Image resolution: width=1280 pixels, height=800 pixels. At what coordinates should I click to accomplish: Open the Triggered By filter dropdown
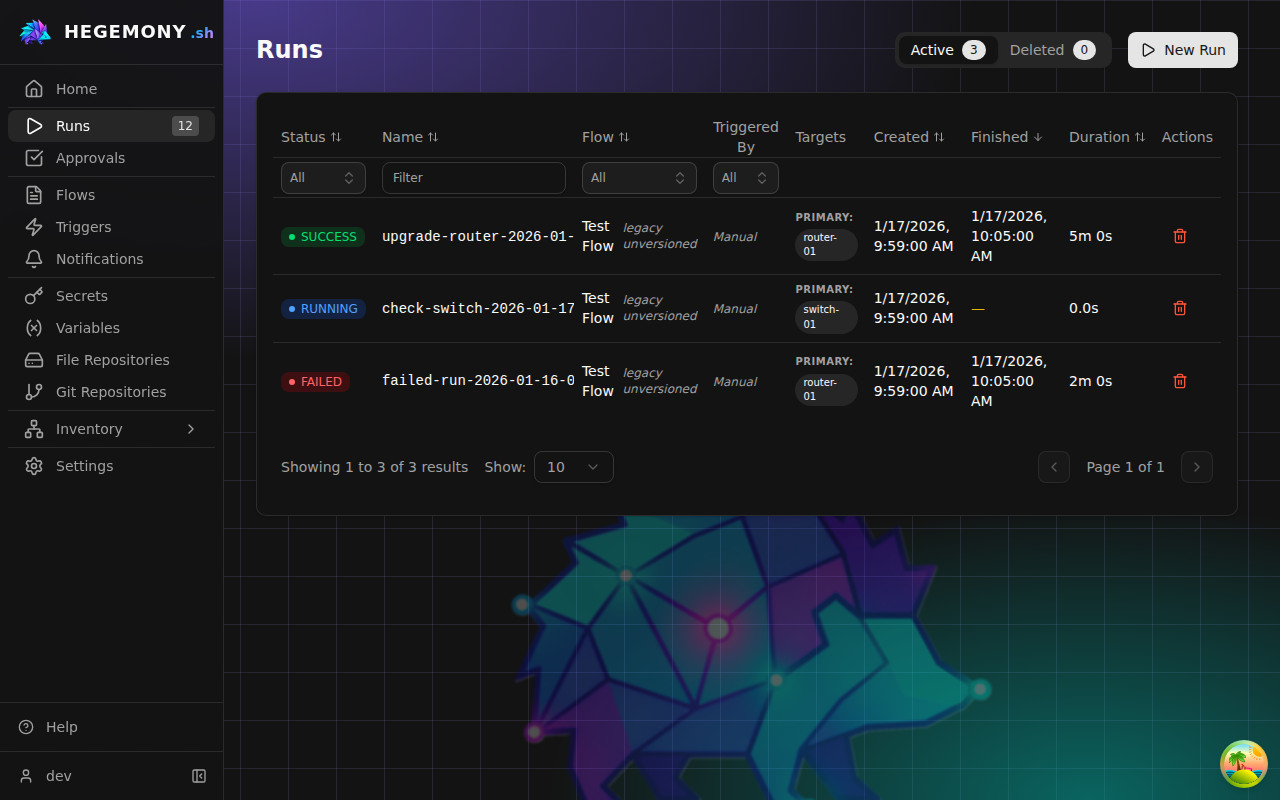746,178
